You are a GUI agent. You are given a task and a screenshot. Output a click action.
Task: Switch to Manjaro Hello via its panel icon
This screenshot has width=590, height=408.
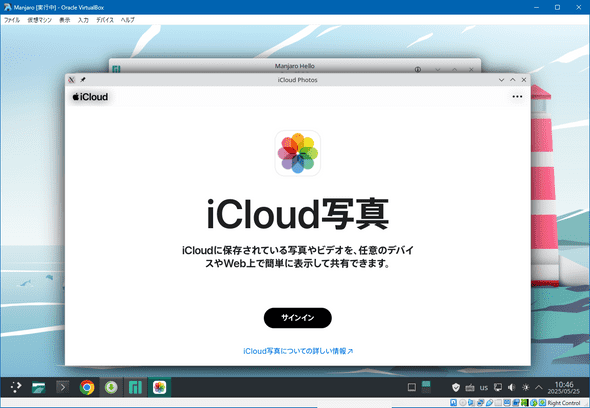(135, 387)
